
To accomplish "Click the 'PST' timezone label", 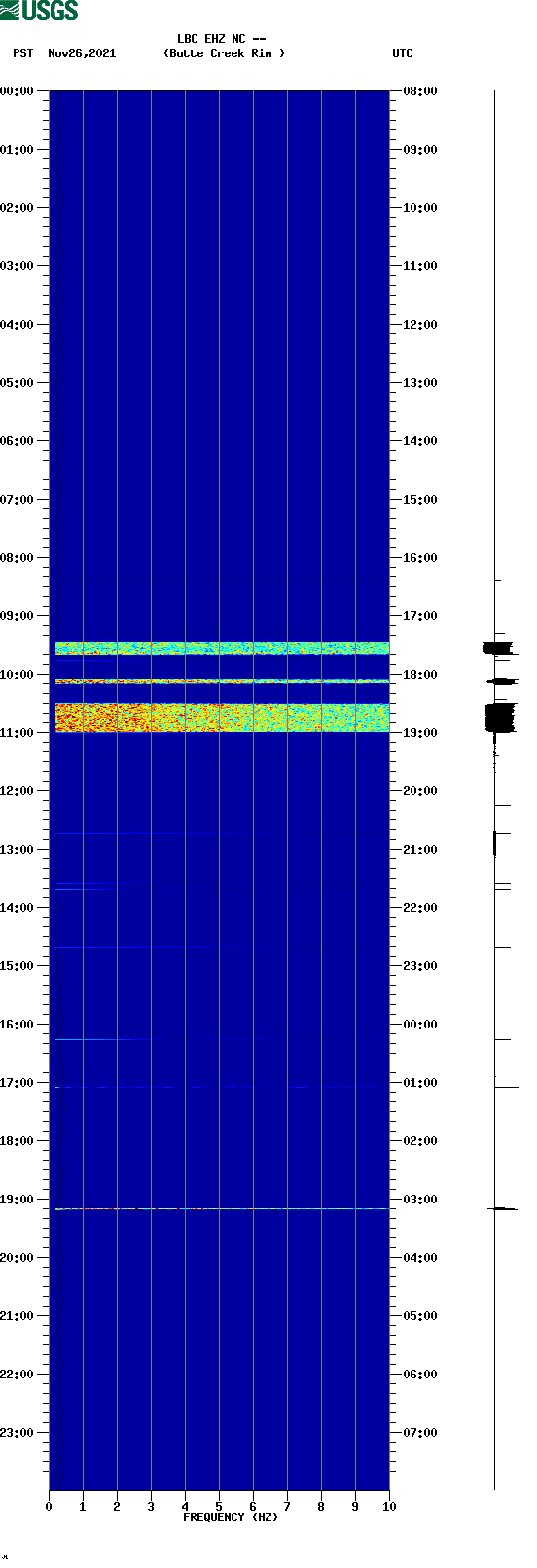I will [x=22, y=53].
